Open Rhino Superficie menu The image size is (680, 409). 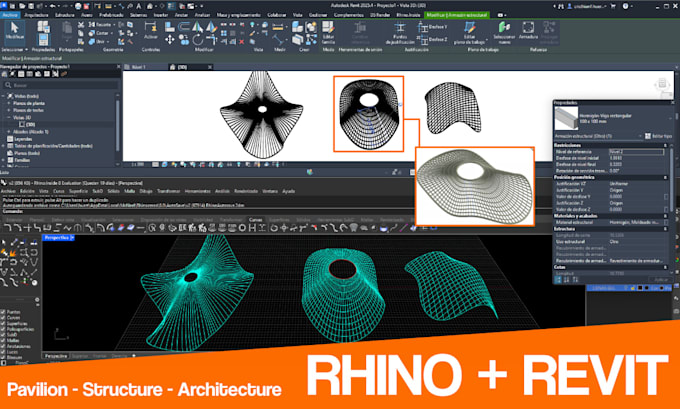[78, 191]
